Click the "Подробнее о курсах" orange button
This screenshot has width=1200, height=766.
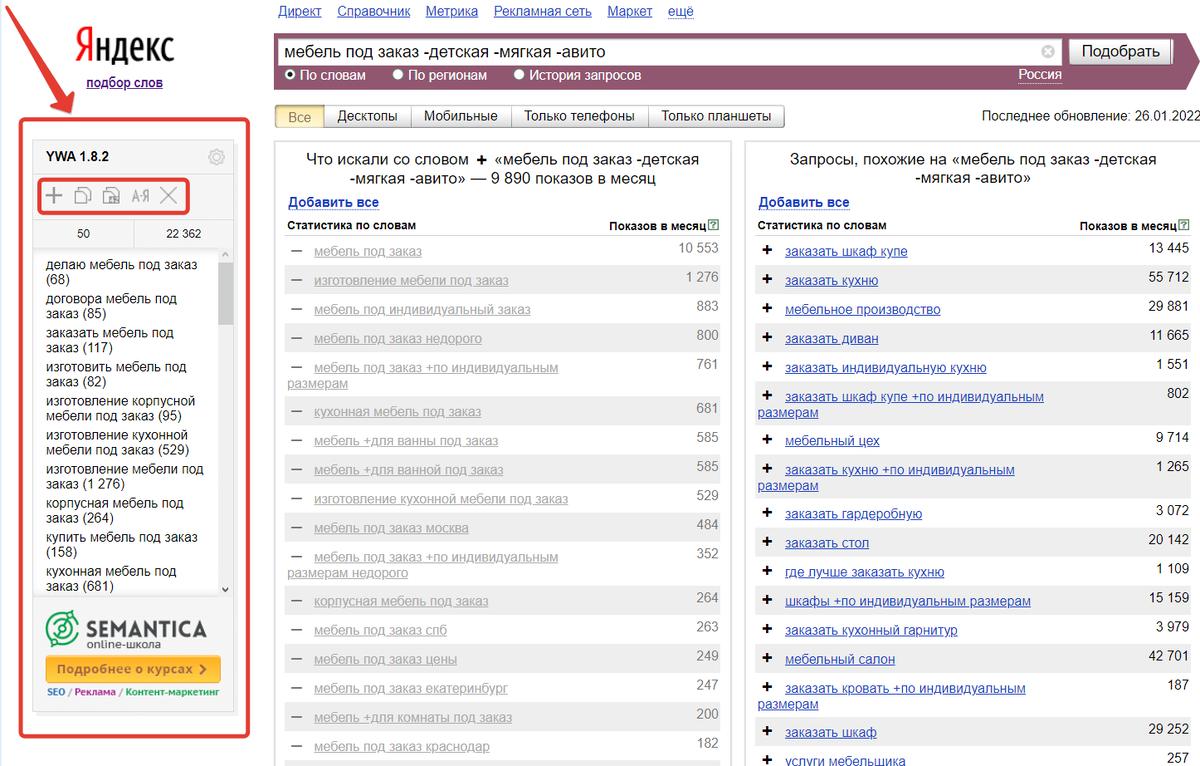[x=133, y=669]
